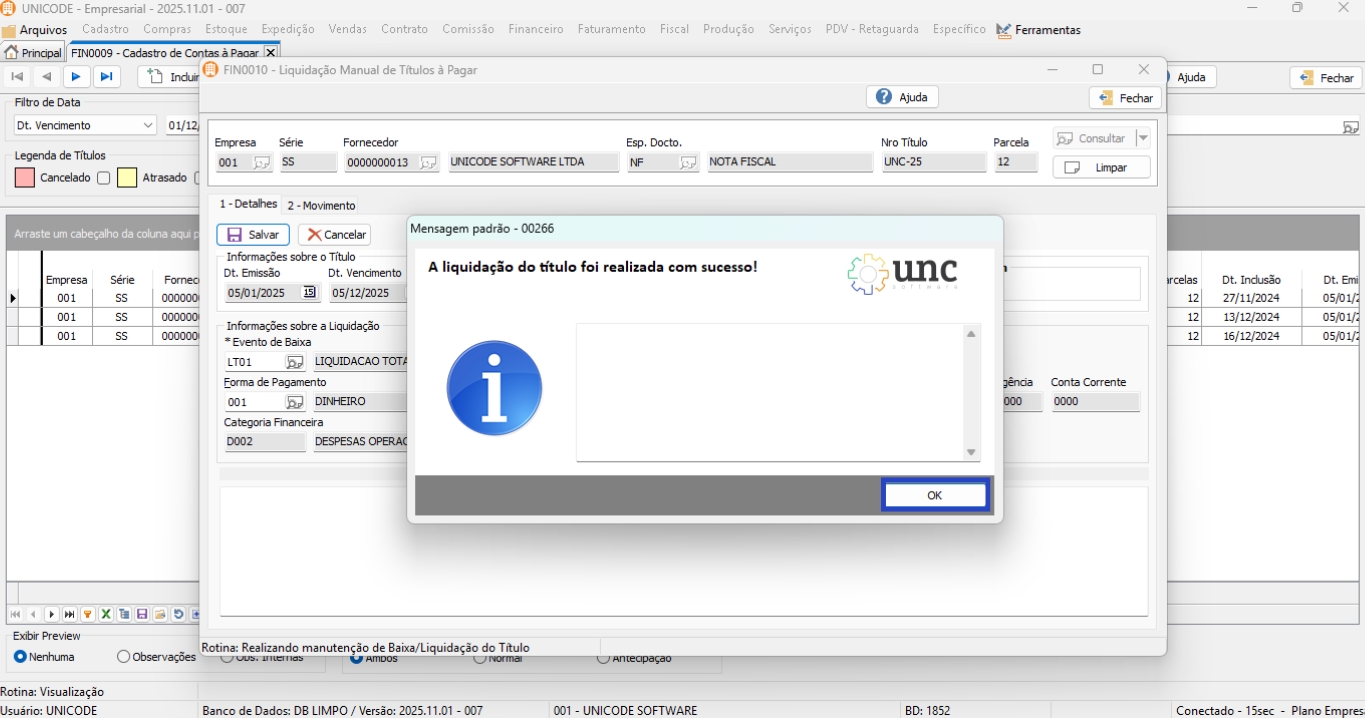Click the refresh icon in grid toolbar

click(178, 614)
